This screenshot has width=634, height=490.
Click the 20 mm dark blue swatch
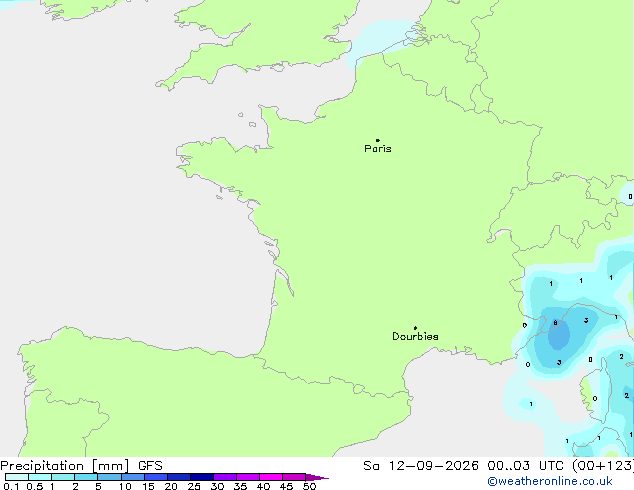(x=179, y=477)
